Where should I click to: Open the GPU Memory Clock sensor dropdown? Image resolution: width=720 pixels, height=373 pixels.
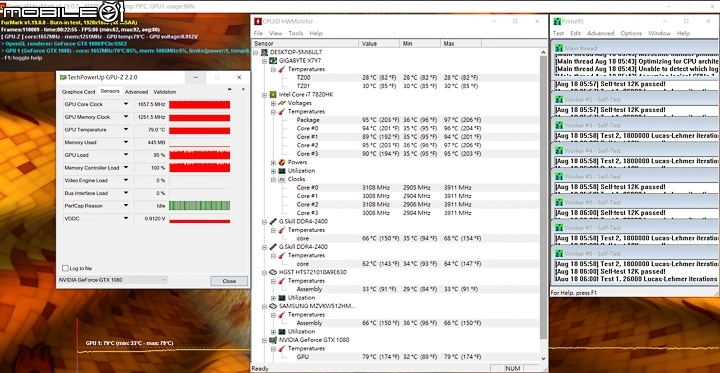coord(126,117)
